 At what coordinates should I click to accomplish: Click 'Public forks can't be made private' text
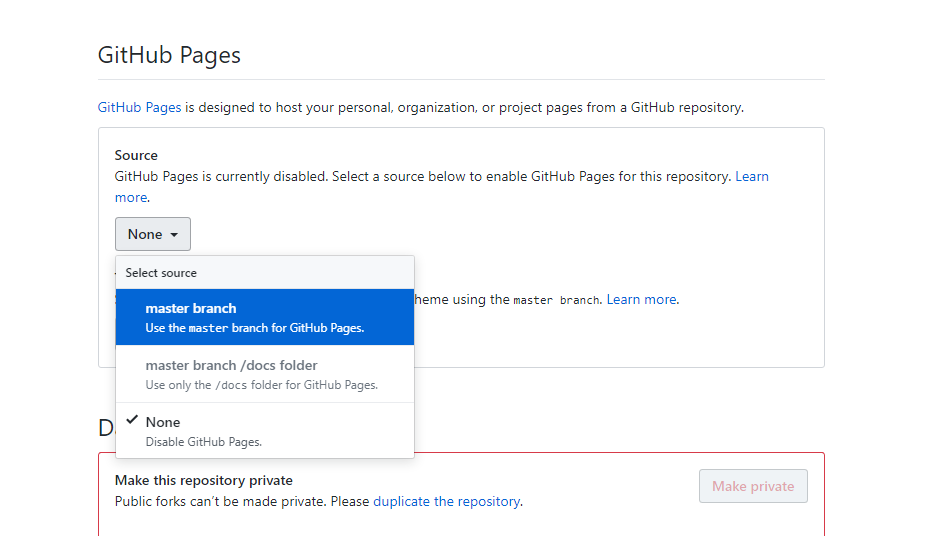pyautogui.click(x=242, y=501)
